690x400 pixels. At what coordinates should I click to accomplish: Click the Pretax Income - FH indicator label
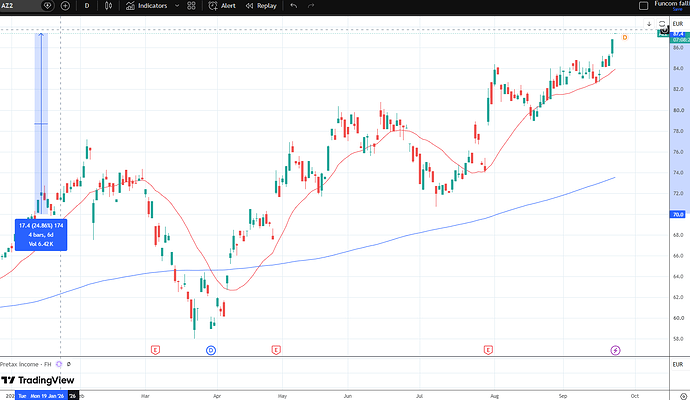pyautogui.click(x=26, y=364)
